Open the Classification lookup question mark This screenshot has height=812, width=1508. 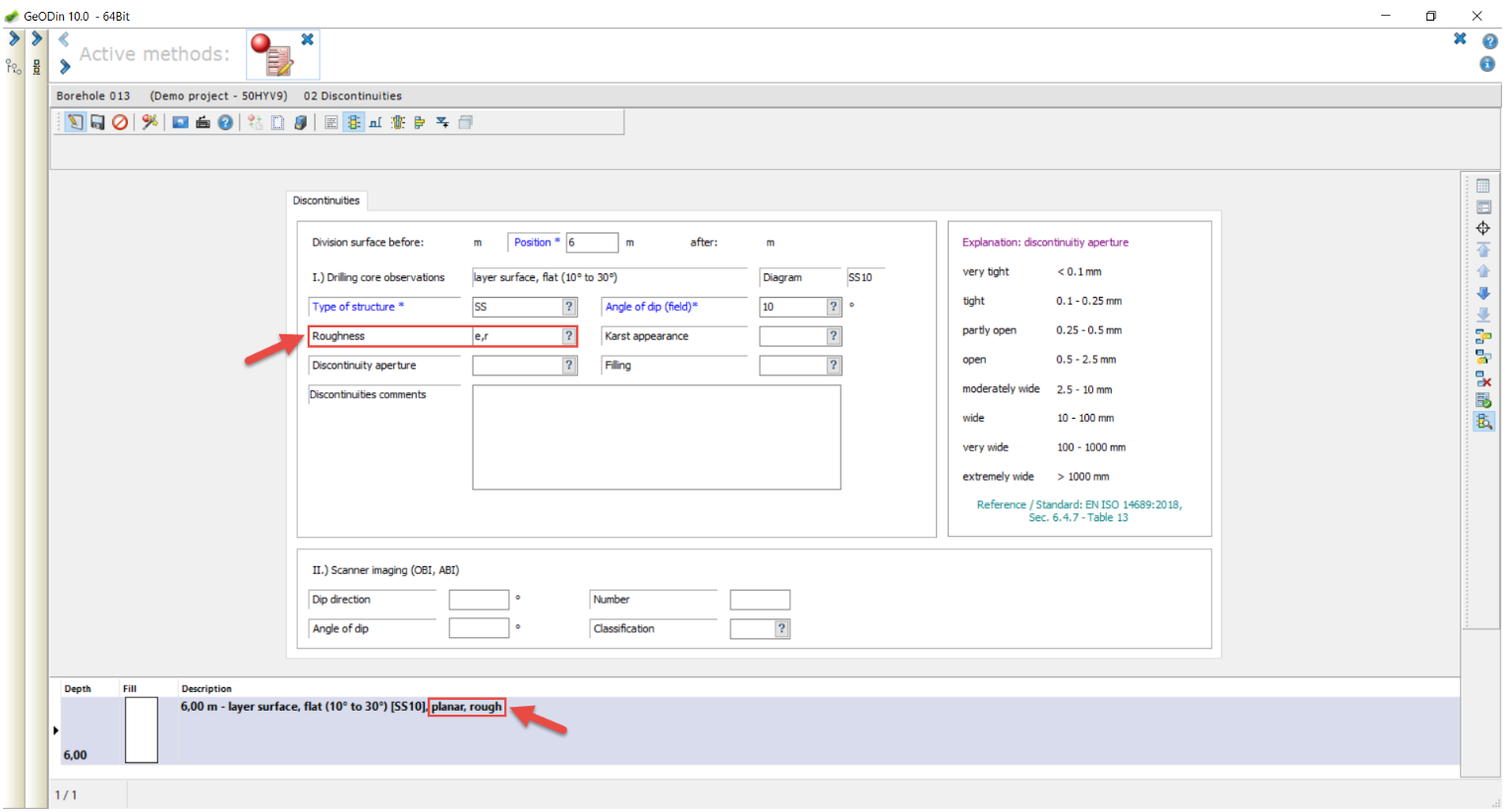click(x=782, y=629)
